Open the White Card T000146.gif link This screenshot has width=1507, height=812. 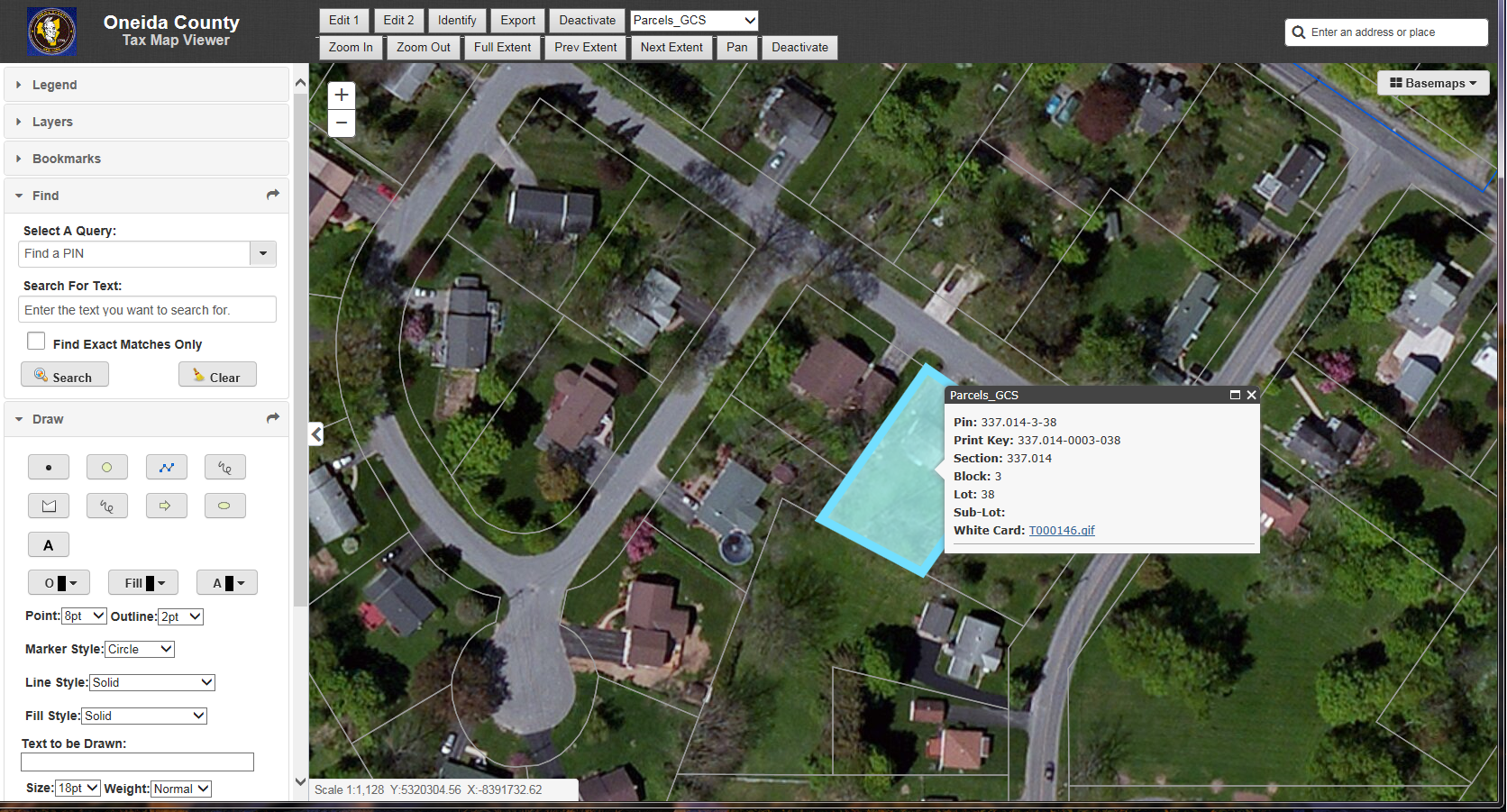coord(1062,530)
